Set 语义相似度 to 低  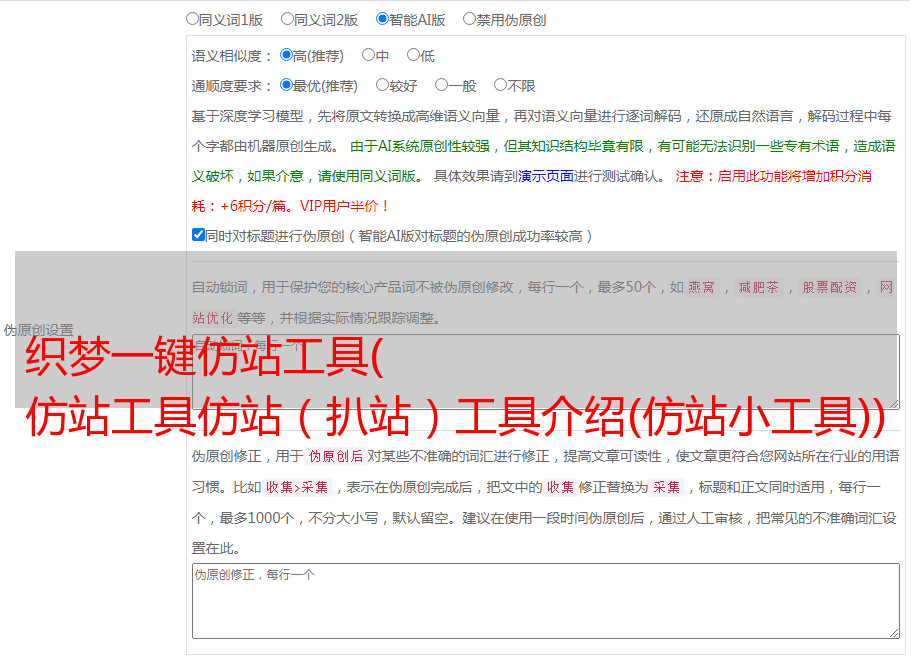point(413,55)
